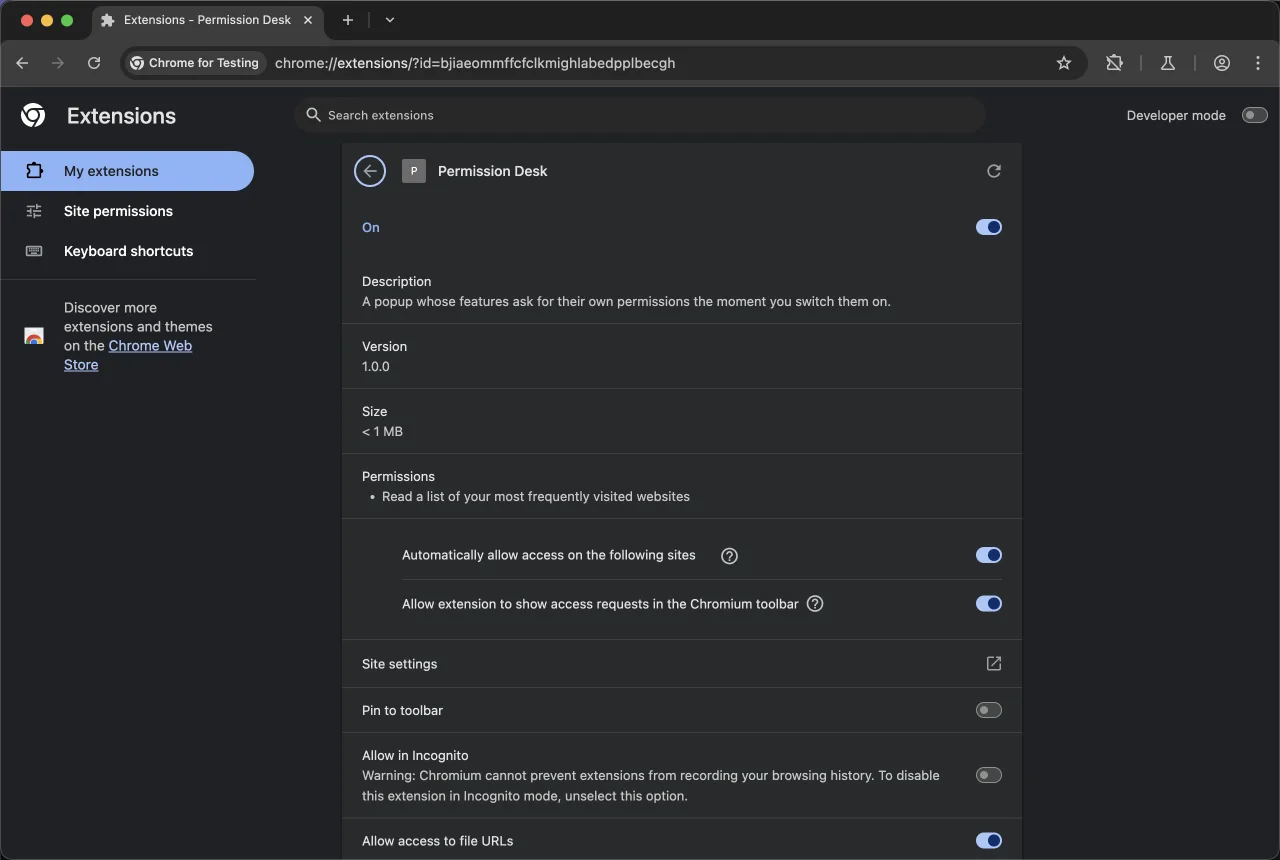Click the Permission Desk extension icon
The image size is (1280, 860).
point(414,171)
